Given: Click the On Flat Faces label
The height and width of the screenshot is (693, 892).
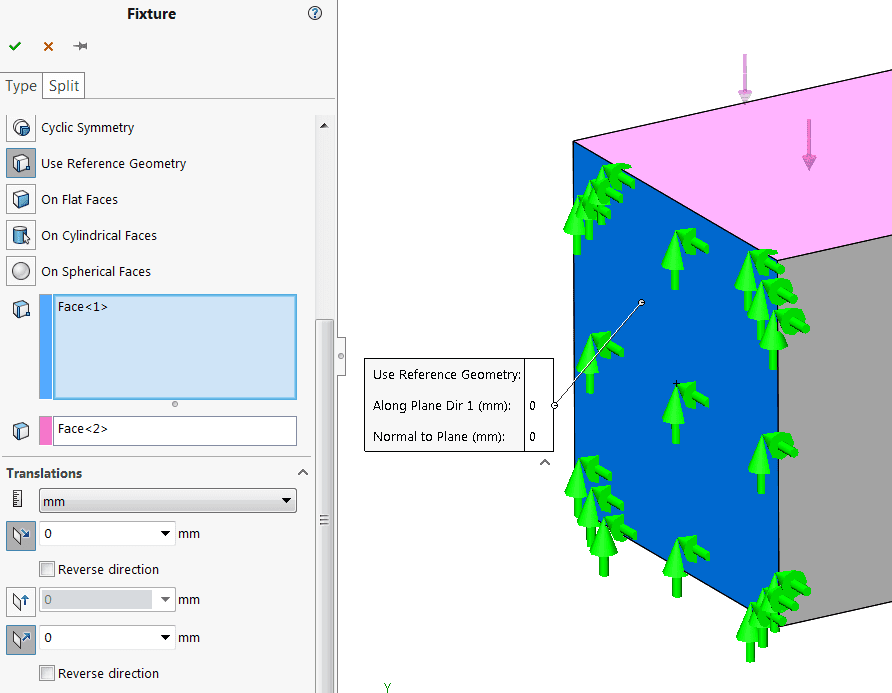Looking at the screenshot, I should coord(80,200).
